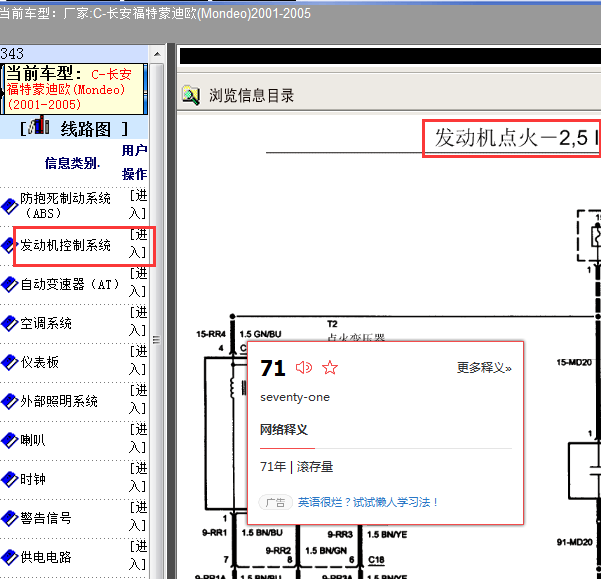Open 更多释义 link in dictionary popup
Screen dimensions: 601x579
pos(484,368)
